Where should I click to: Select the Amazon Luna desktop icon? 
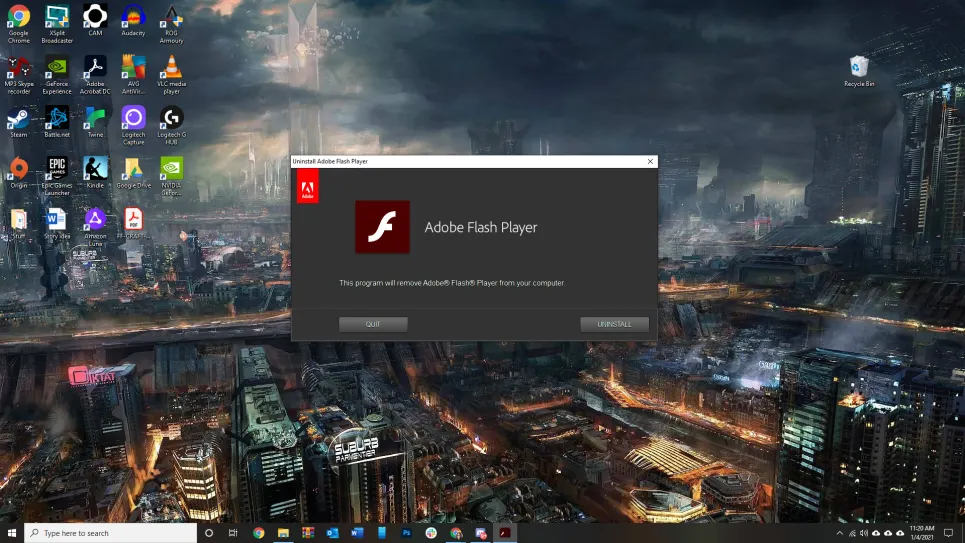click(95, 227)
